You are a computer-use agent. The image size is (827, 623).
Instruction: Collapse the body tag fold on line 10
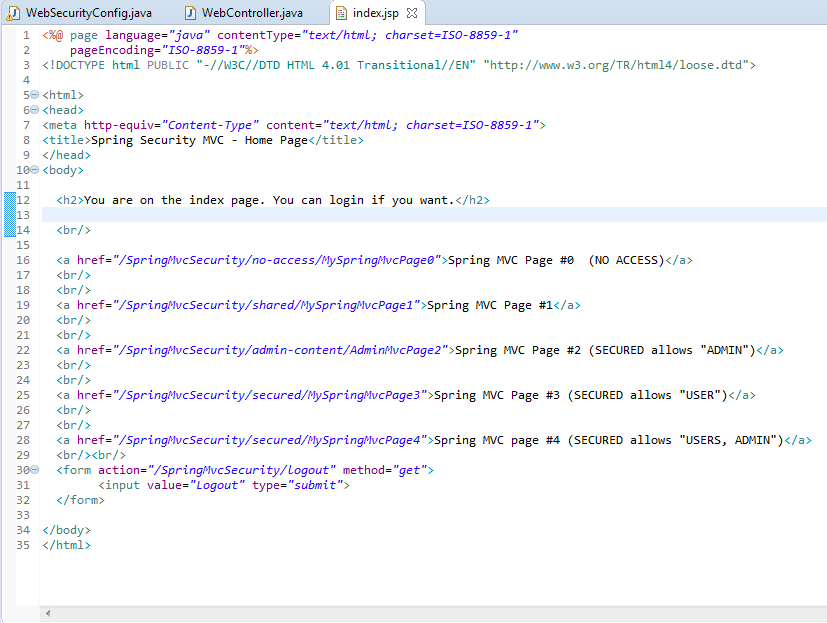pyautogui.click(x=35, y=170)
